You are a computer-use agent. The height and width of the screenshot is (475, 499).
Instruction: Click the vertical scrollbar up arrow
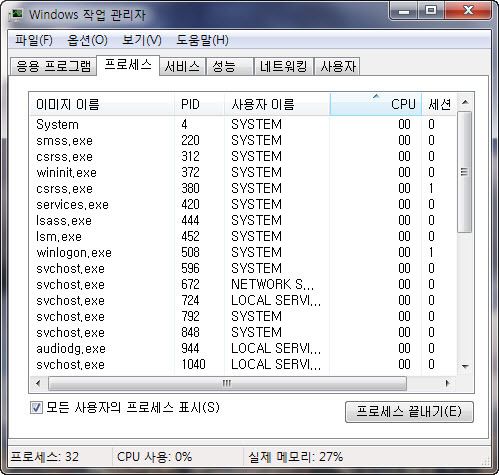(x=465, y=102)
